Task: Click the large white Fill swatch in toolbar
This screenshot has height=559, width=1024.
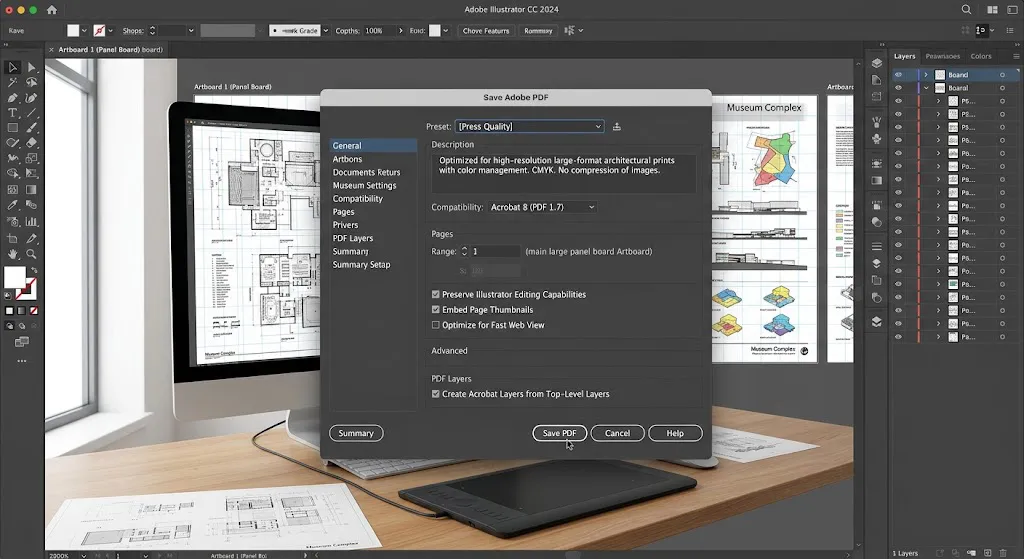Action: [14, 277]
